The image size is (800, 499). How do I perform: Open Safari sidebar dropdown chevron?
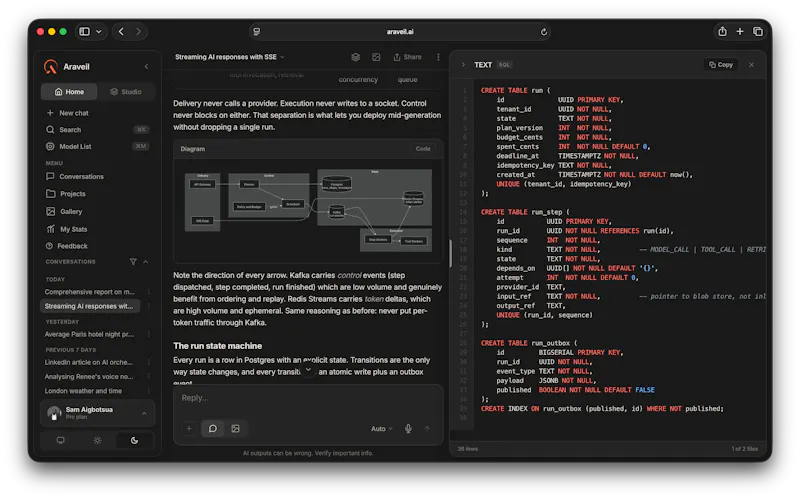click(99, 32)
